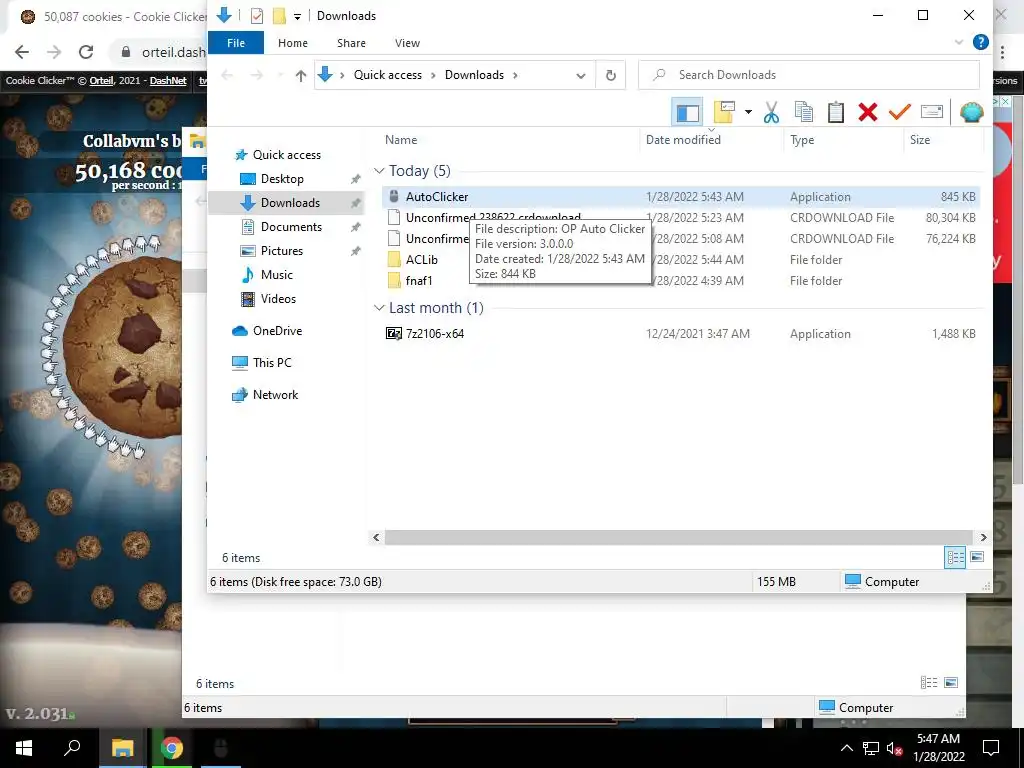
Task: Select the ACLib folder
Action: [x=421, y=259]
